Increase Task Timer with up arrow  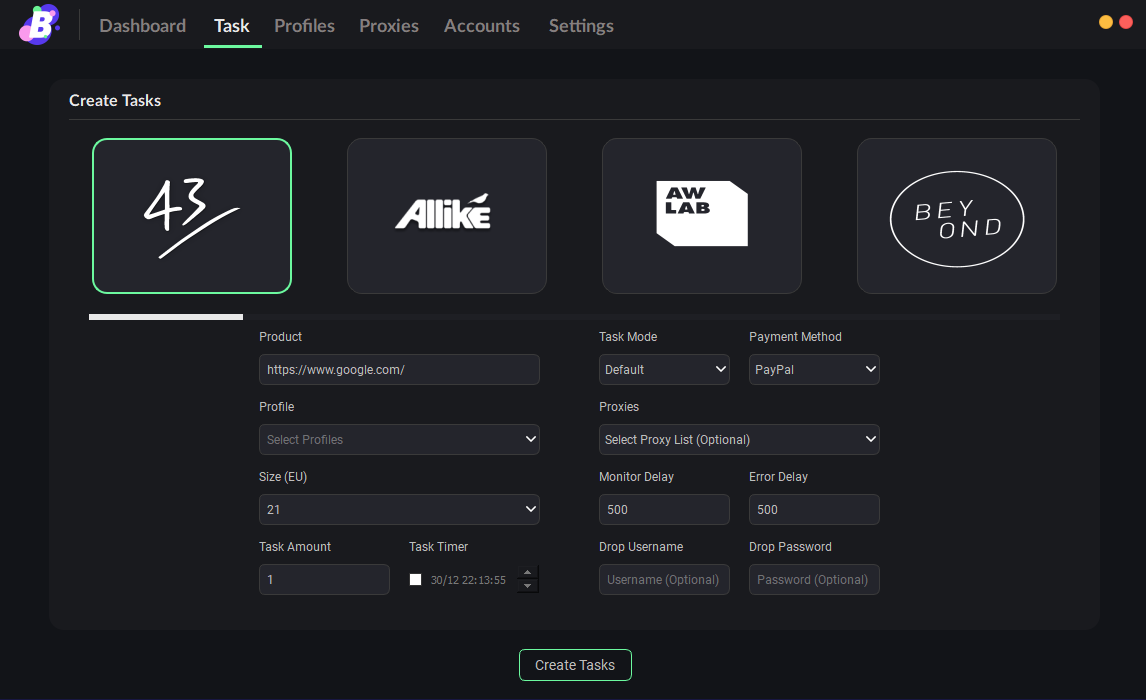click(528, 573)
